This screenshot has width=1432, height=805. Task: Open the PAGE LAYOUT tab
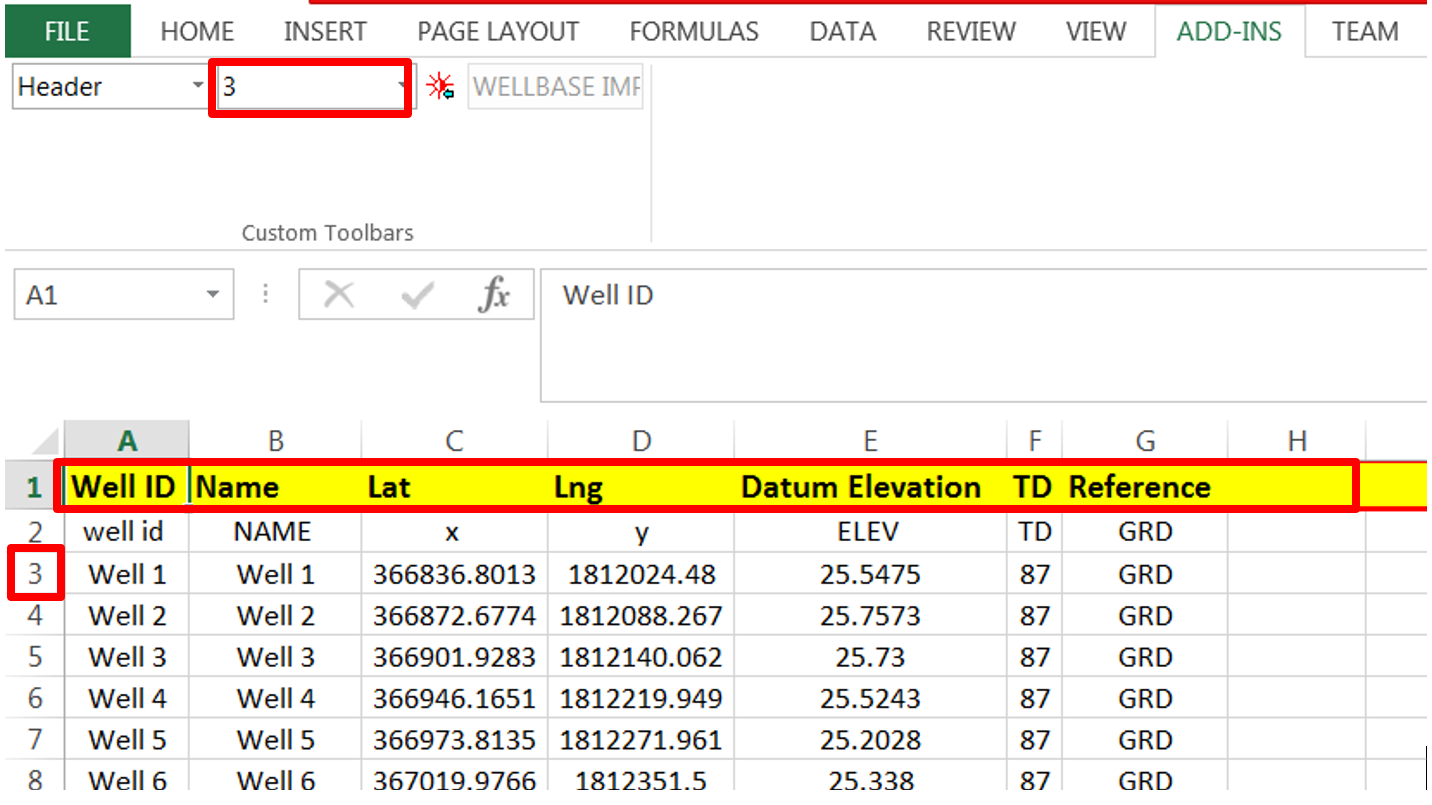pyautogui.click(x=498, y=32)
